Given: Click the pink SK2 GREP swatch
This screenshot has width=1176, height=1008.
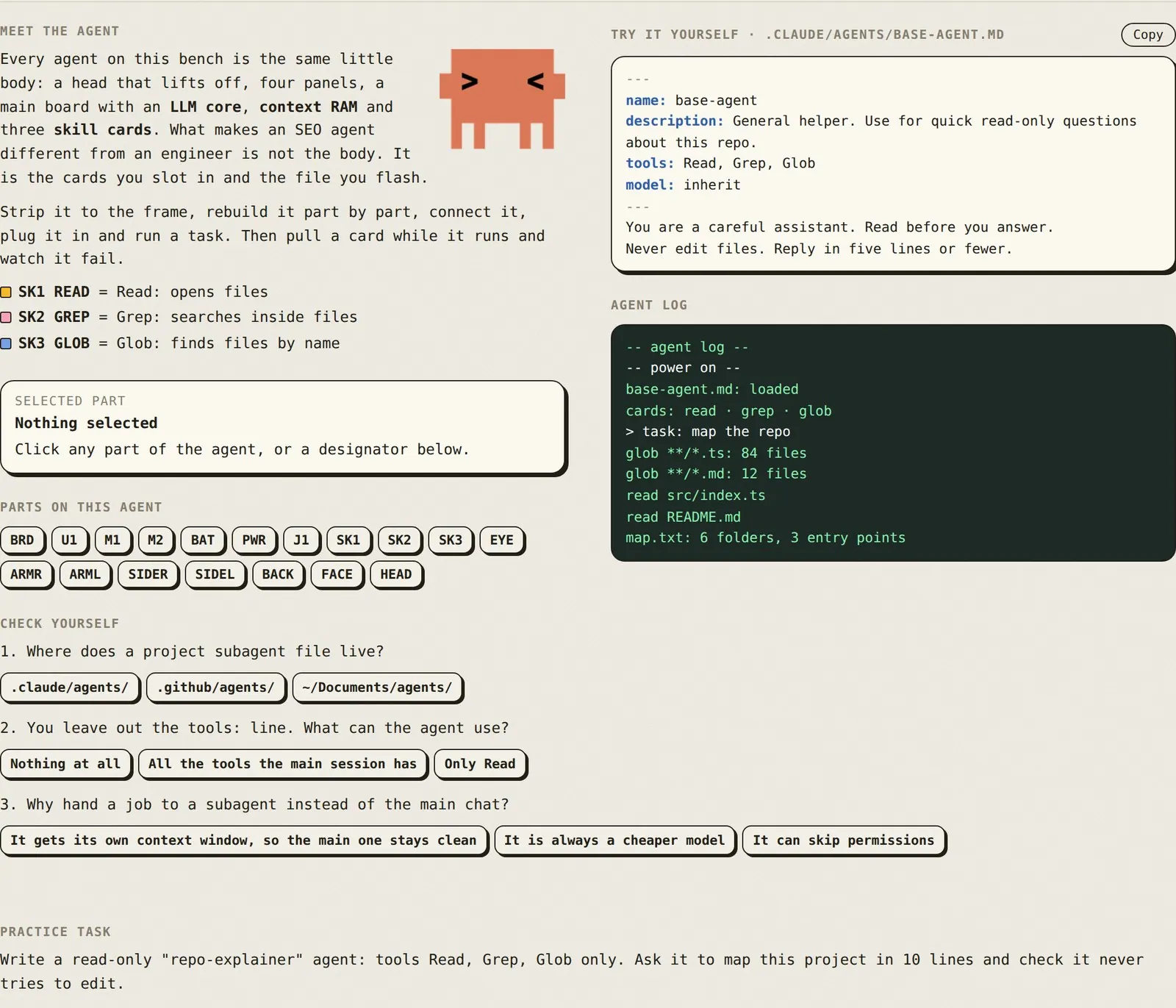Looking at the screenshot, I should coord(6,317).
